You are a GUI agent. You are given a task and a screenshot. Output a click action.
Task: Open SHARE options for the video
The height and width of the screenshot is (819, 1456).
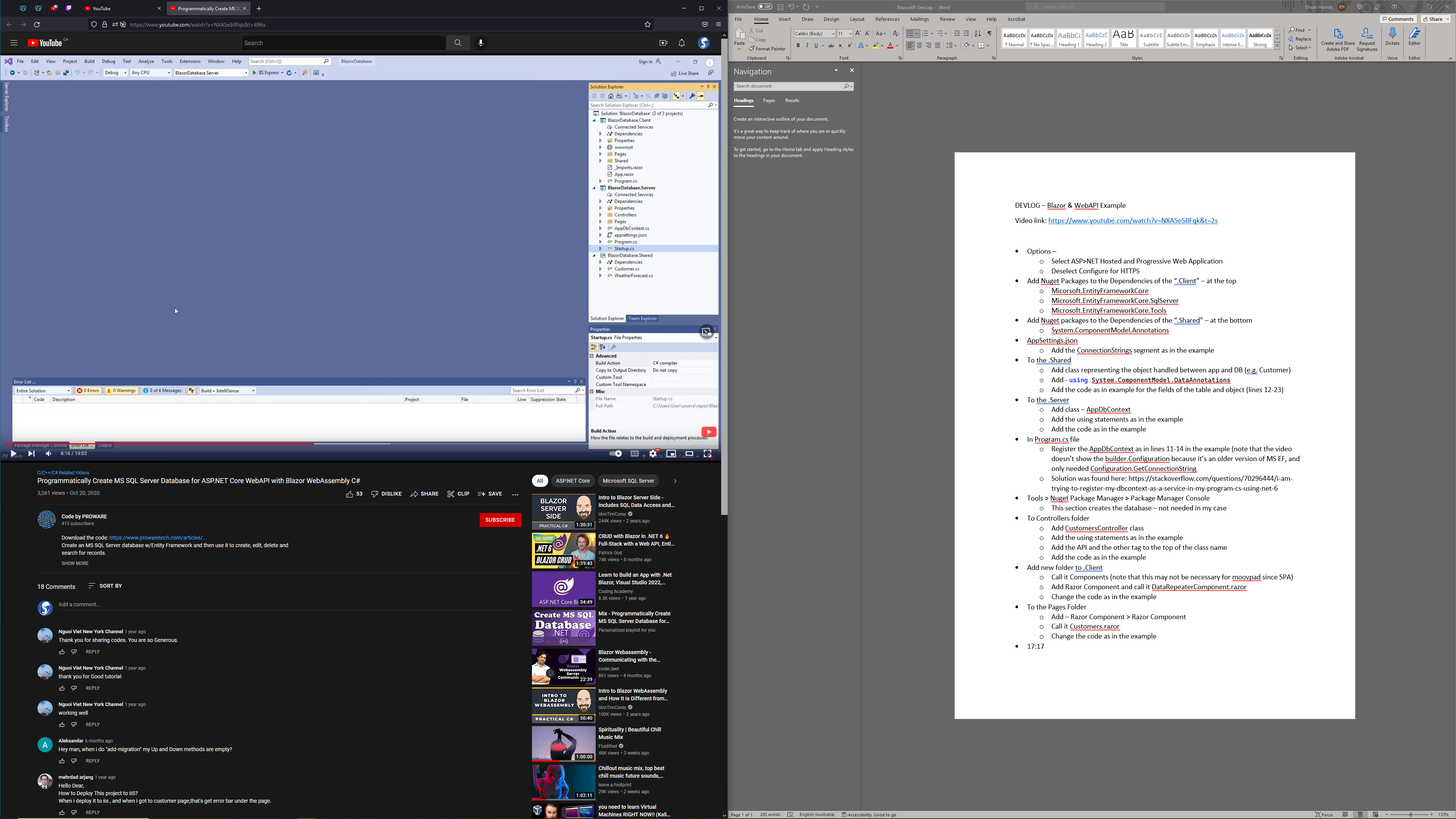click(x=425, y=494)
